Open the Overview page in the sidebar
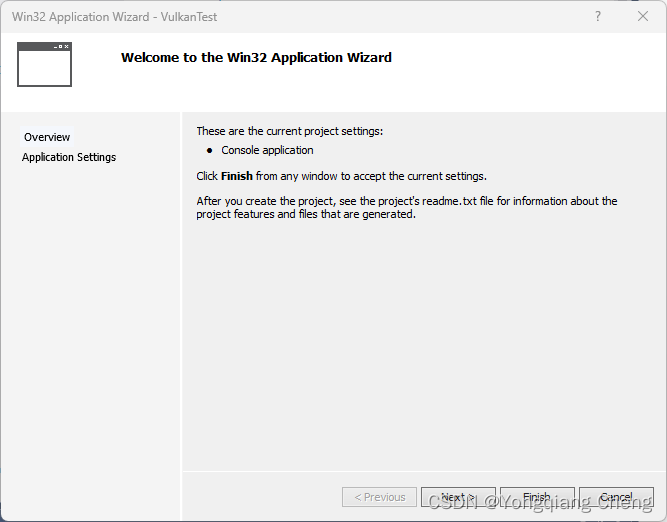The image size is (667, 522). (47, 137)
